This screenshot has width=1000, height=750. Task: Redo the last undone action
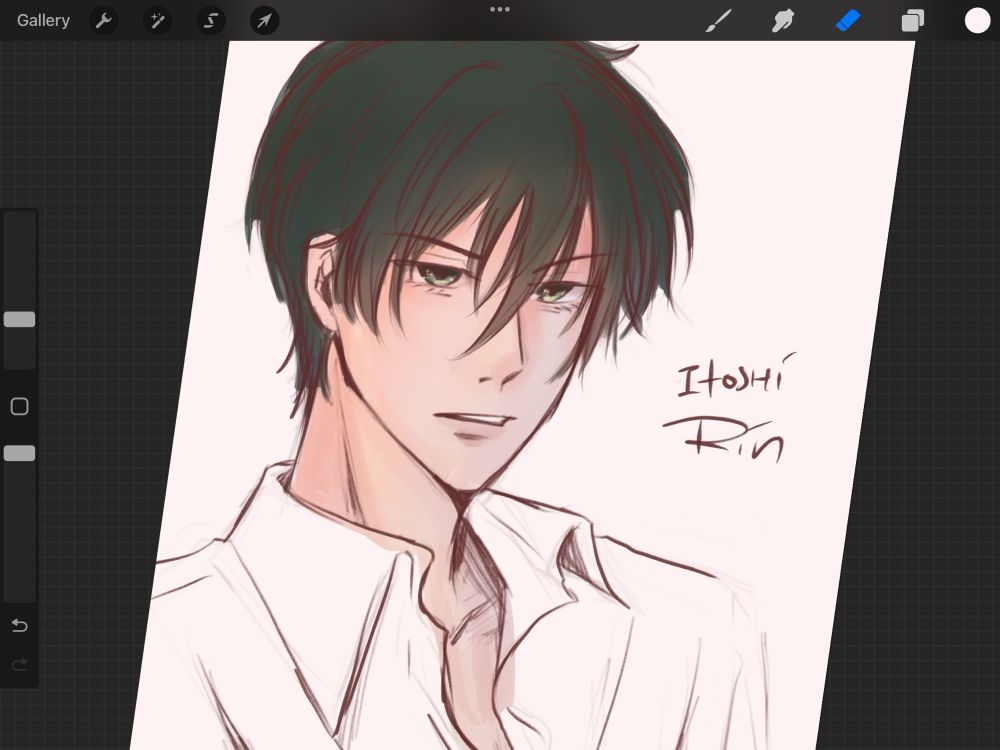point(20,665)
